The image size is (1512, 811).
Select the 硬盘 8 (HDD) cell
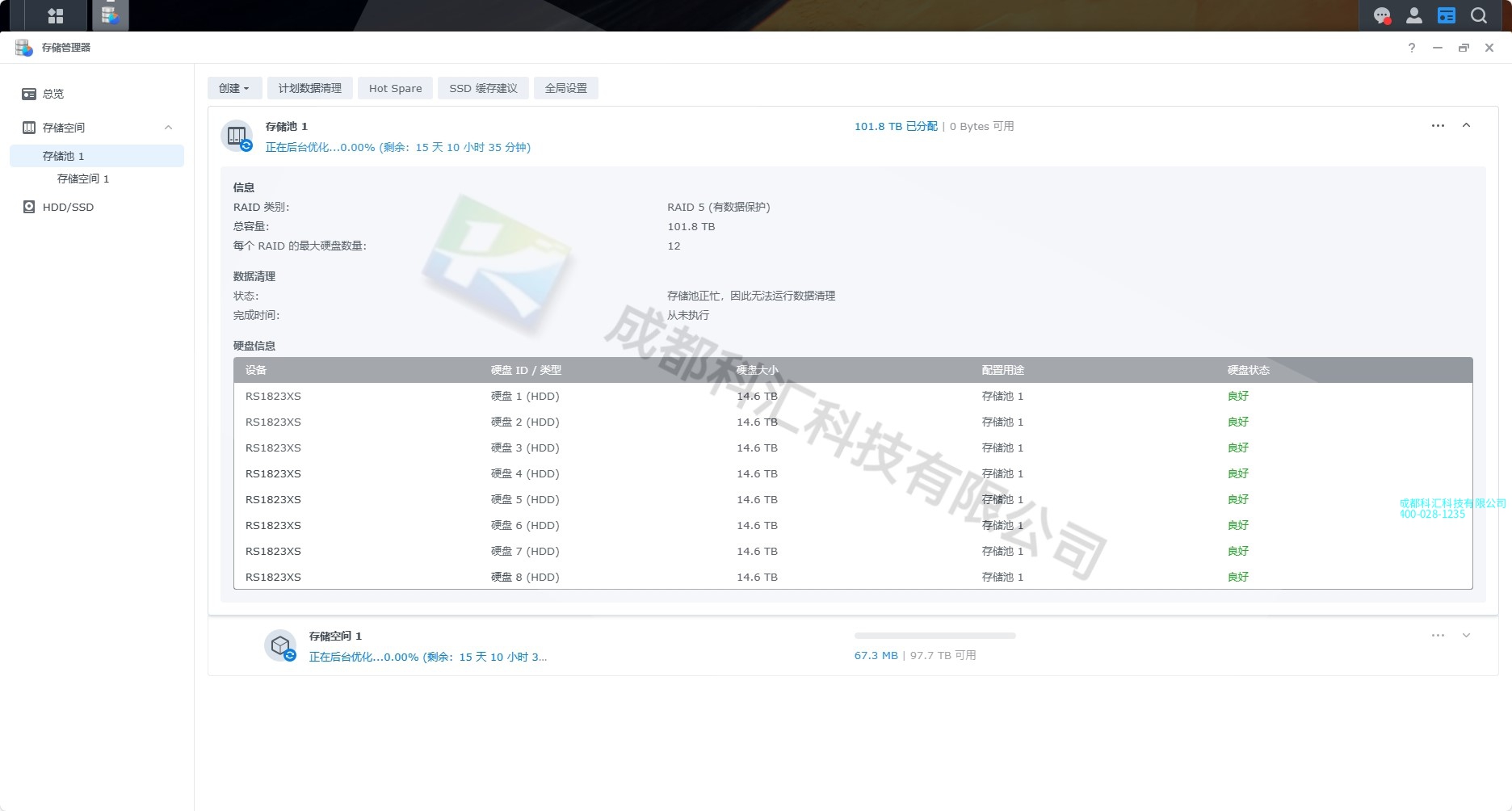click(x=525, y=577)
